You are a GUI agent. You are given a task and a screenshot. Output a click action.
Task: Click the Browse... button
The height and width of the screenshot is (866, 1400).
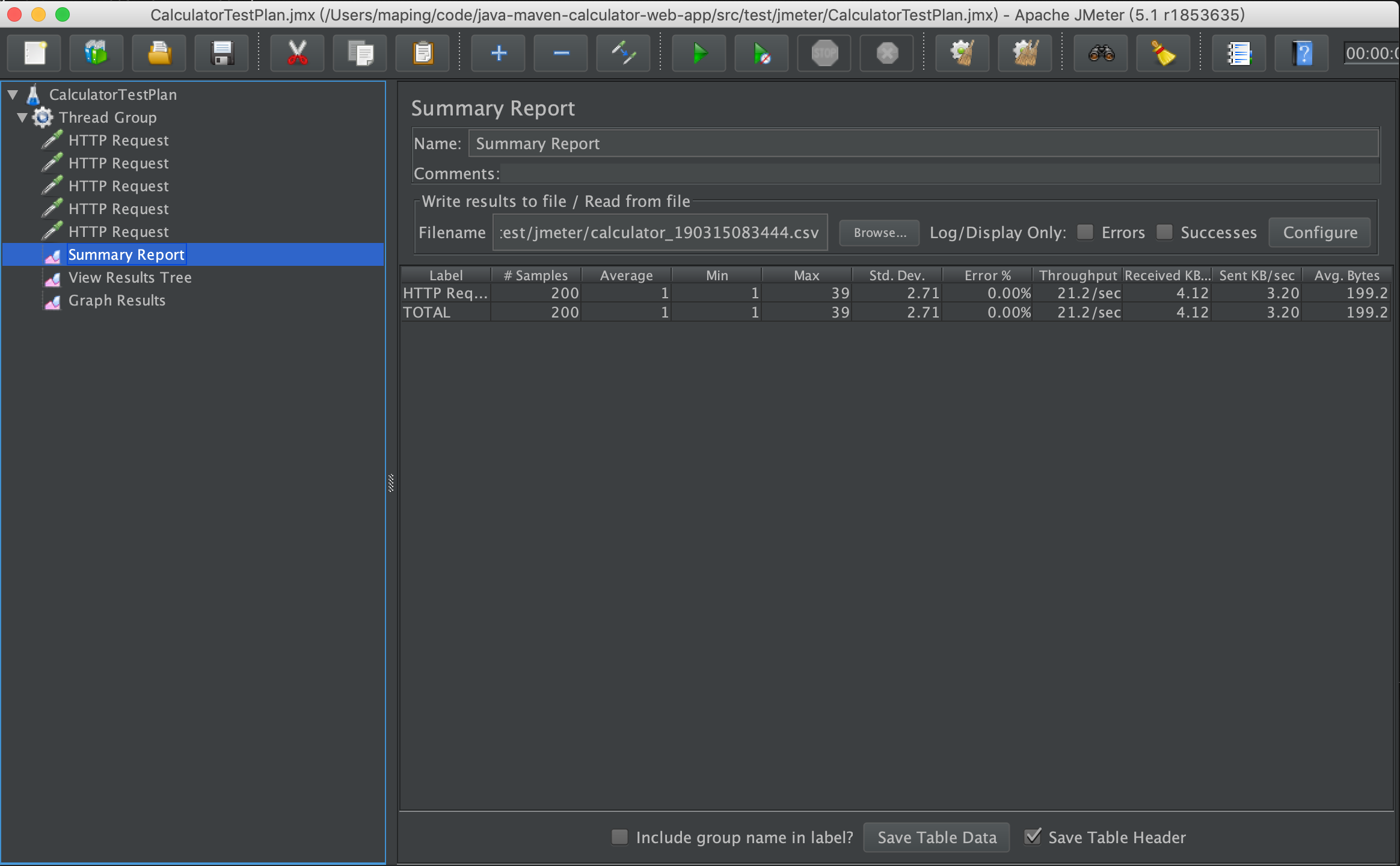879,233
